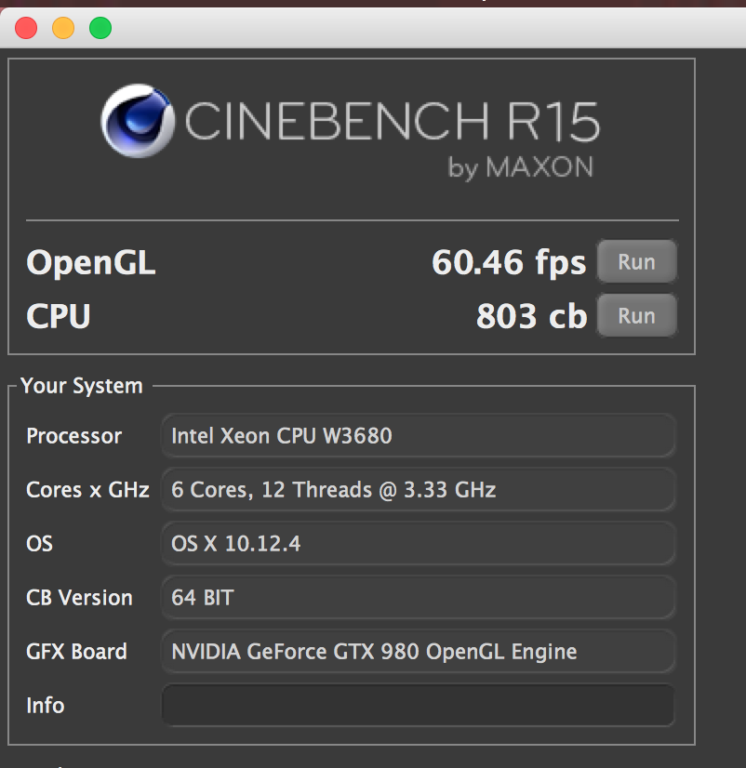
Task: Click the 60.46 fps OpenGL score
Action: click(x=508, y=264)
